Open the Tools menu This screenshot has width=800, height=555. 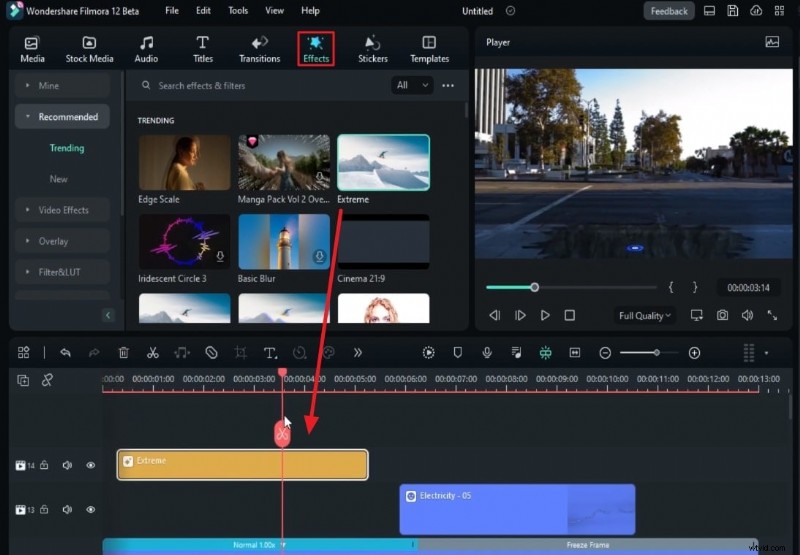click(238, 11)
